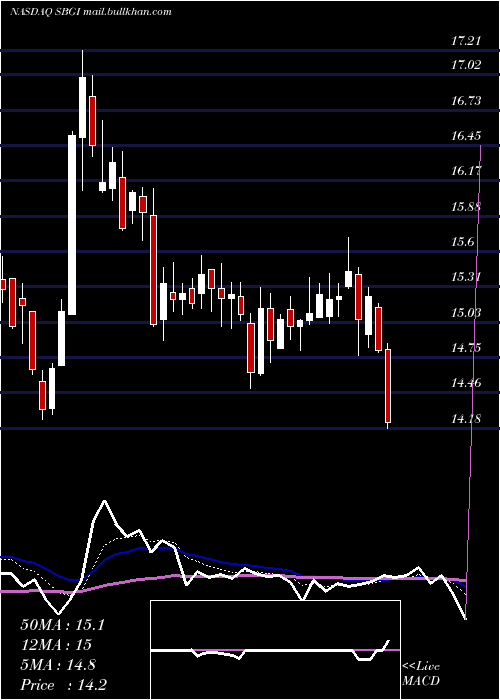Click the 15.88 price level label
This screenshot has height=700, width=500.
pos(466,207)
